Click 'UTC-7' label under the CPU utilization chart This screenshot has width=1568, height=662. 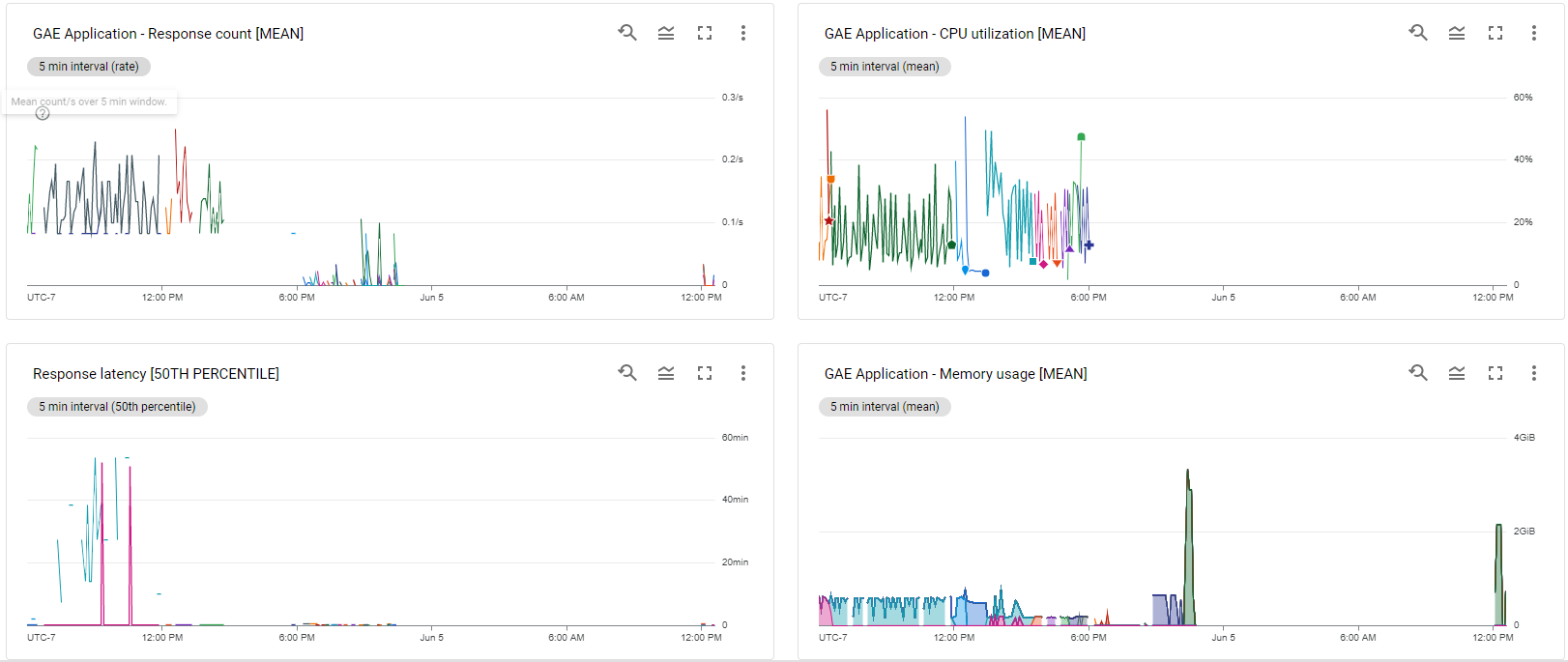(832, 298)
